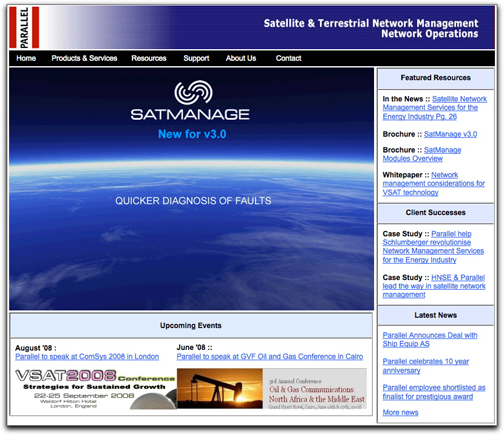Click the 'August '08 :' event date
Screen dimensions: 504x435
36,348
